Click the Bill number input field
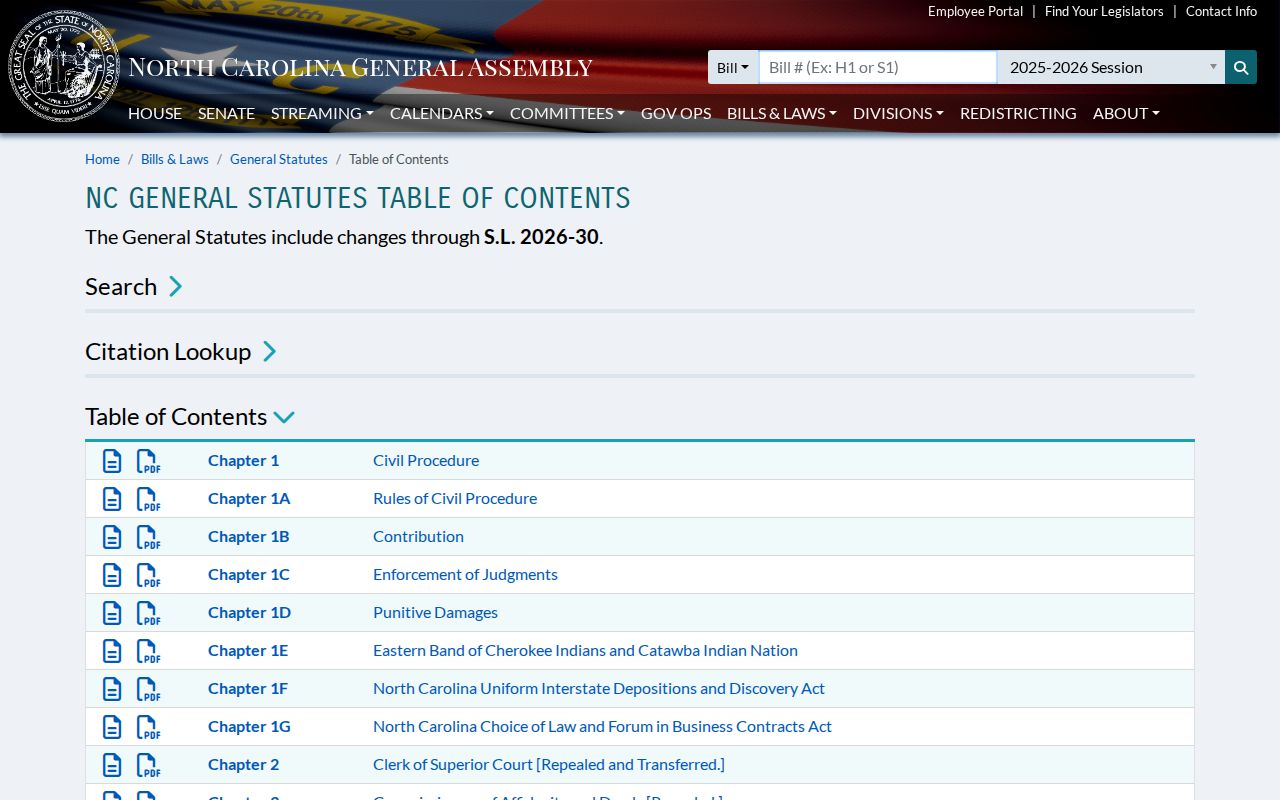 point(878,67)
